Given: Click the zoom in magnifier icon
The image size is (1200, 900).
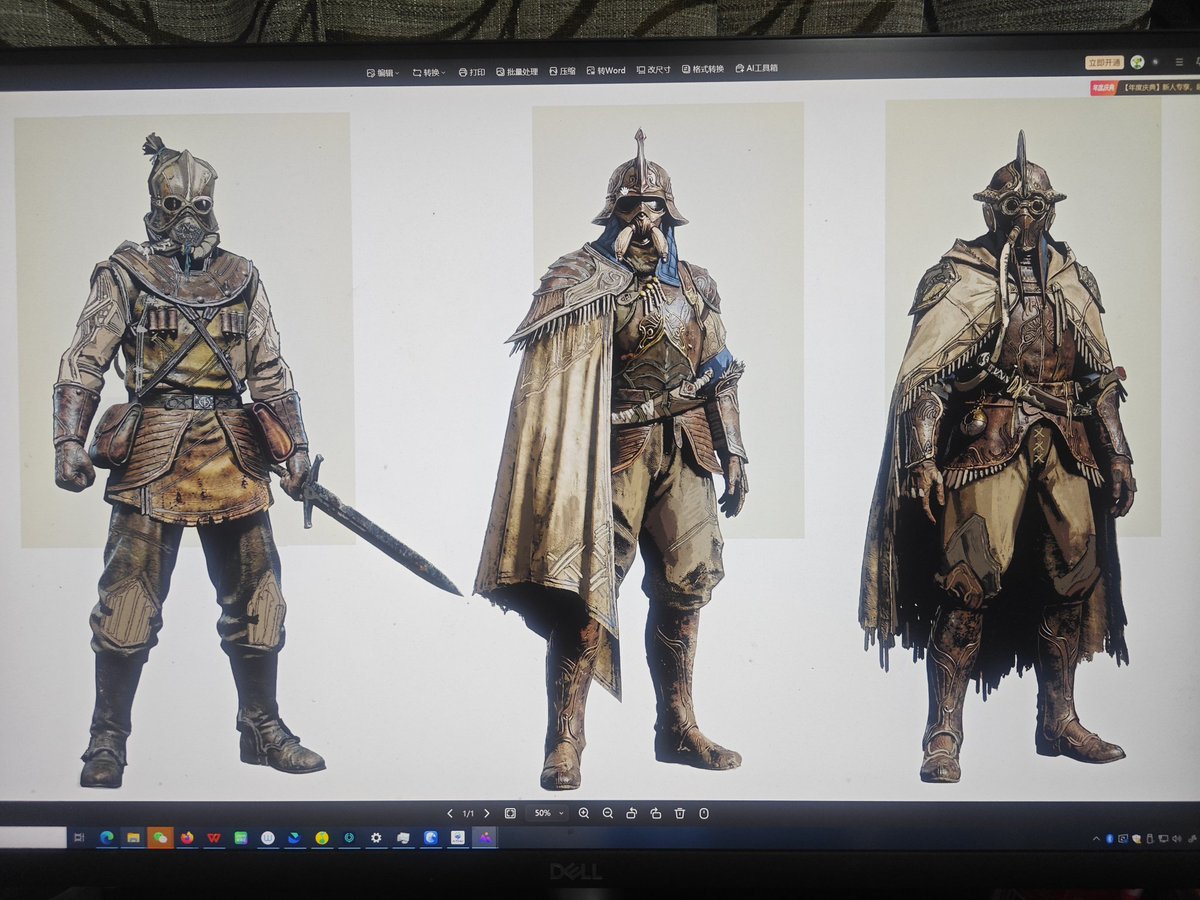Looking at the screenshot, I should pos(584,814).
